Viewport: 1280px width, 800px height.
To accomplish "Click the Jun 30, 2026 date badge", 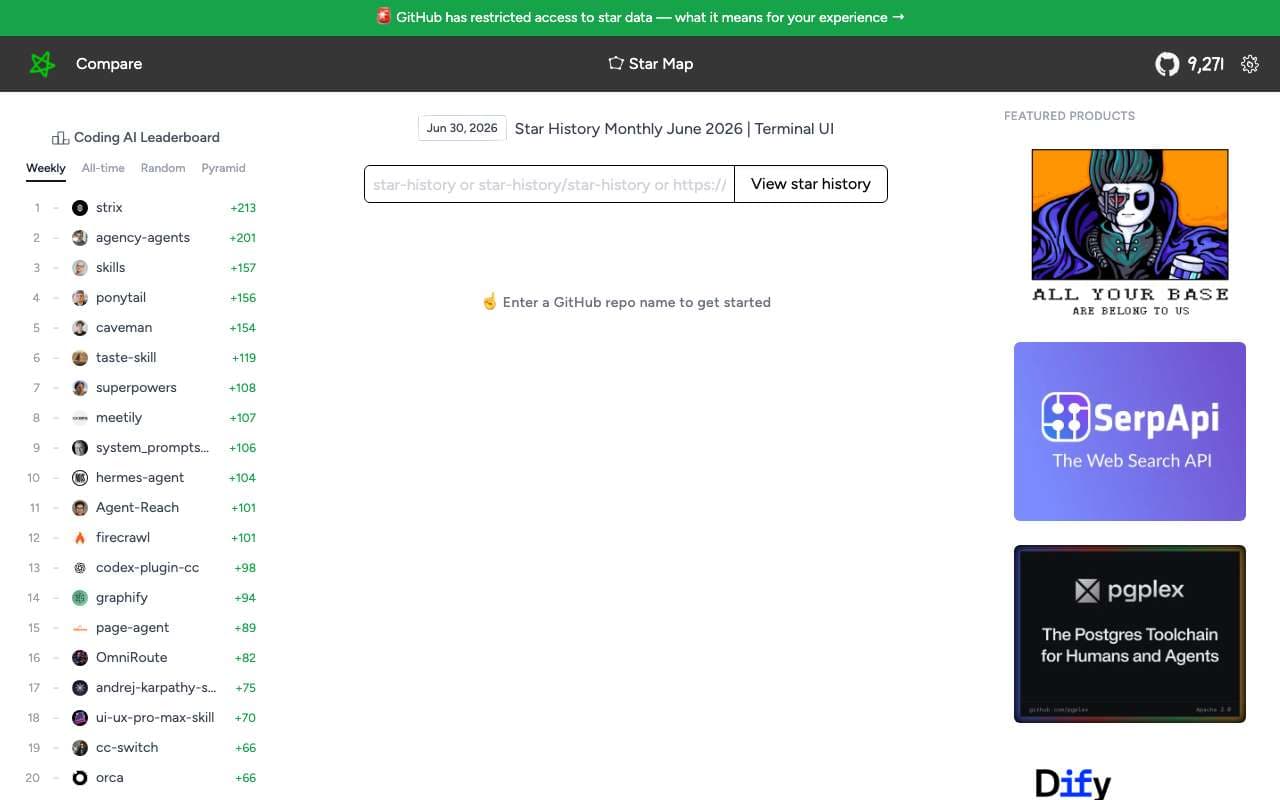I will click(x=462, y=128).
